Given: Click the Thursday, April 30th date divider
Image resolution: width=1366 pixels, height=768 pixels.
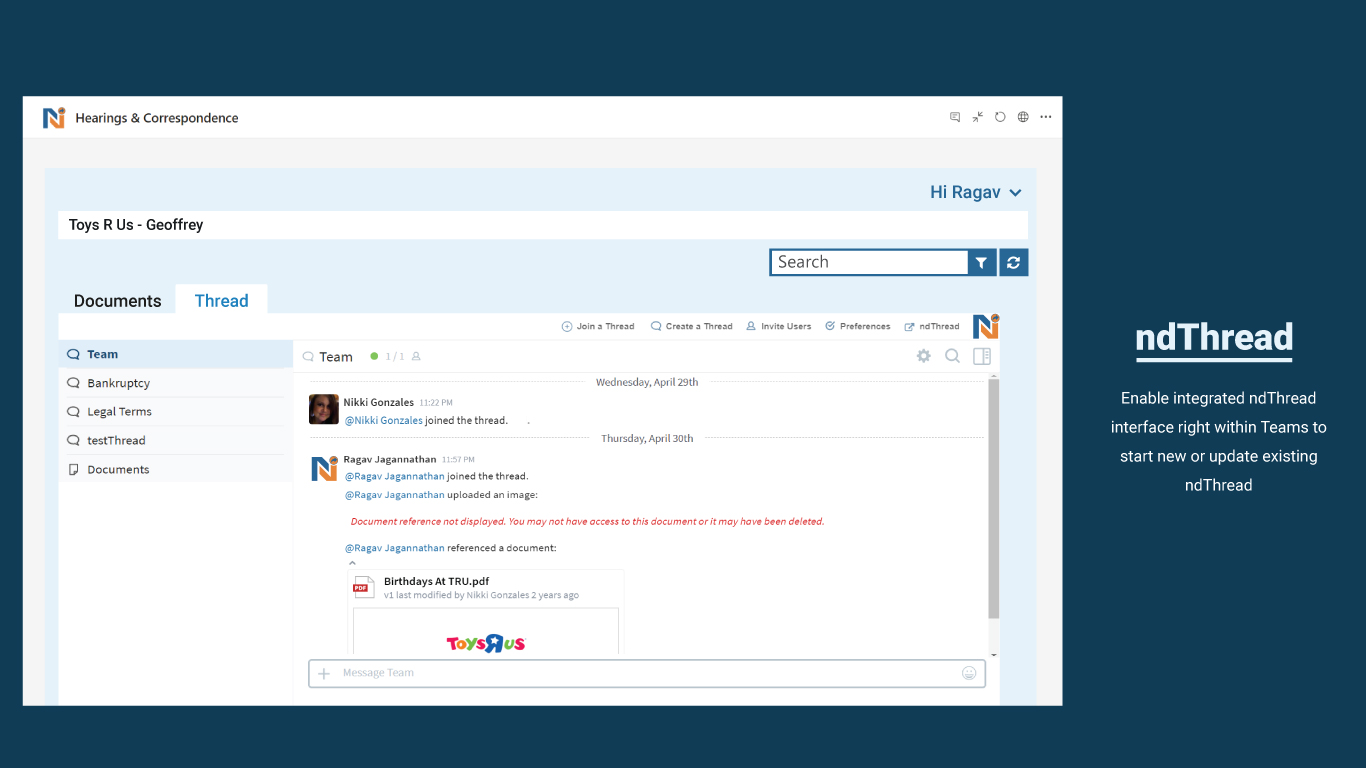Looking at the screenshot, I should 647,438.
